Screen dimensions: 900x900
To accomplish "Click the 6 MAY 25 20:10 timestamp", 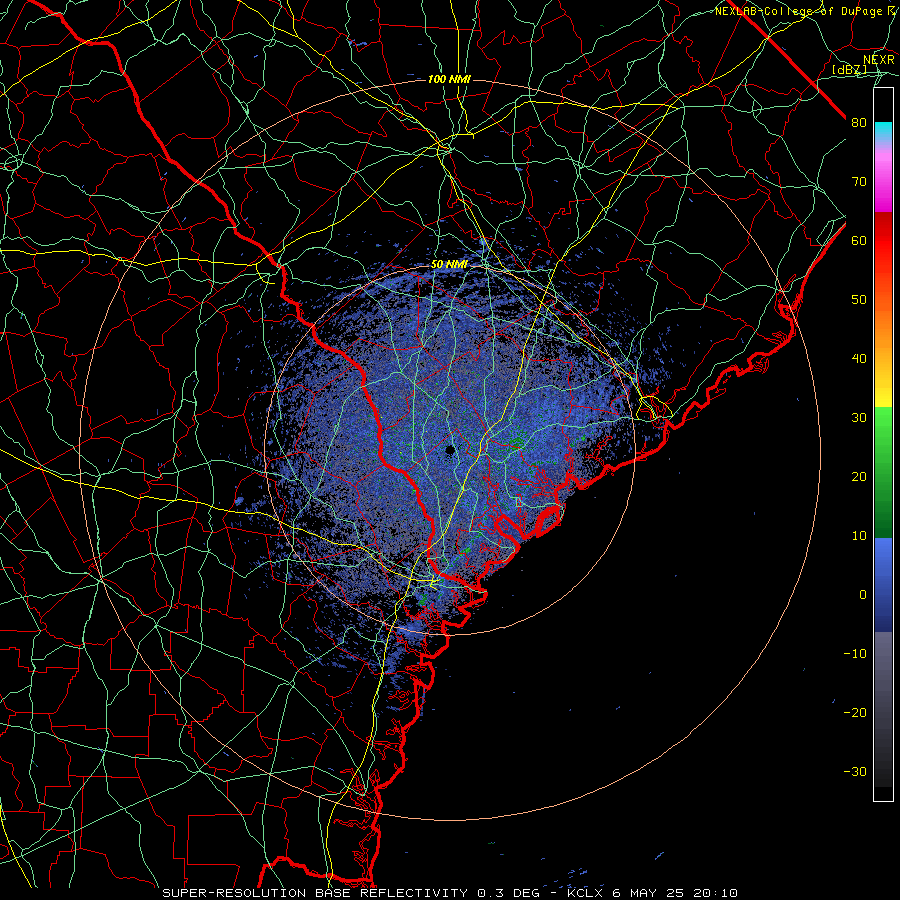I will tap(675, 893).
